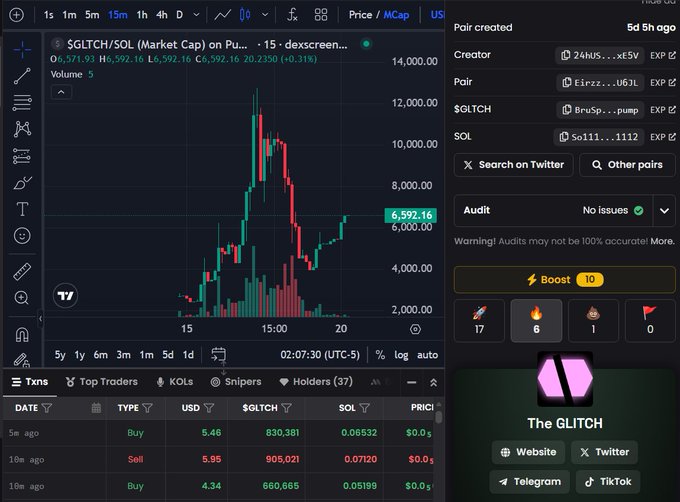
Task: Open the go to date calendar
Action: [x=219, y=355]
